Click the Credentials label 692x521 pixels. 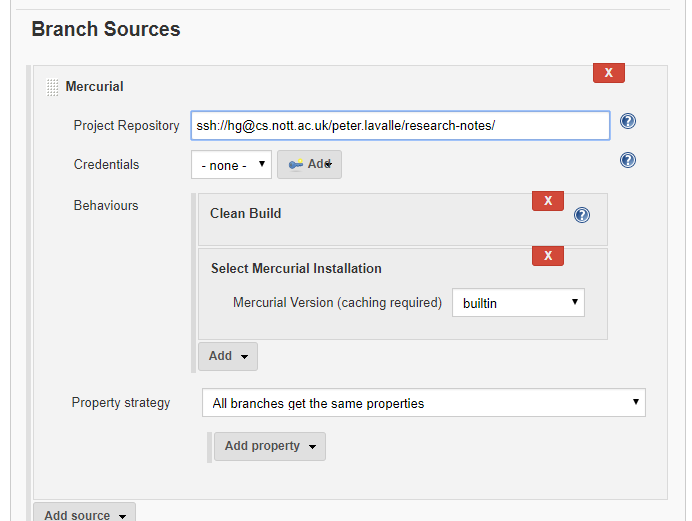coord(106,165)
